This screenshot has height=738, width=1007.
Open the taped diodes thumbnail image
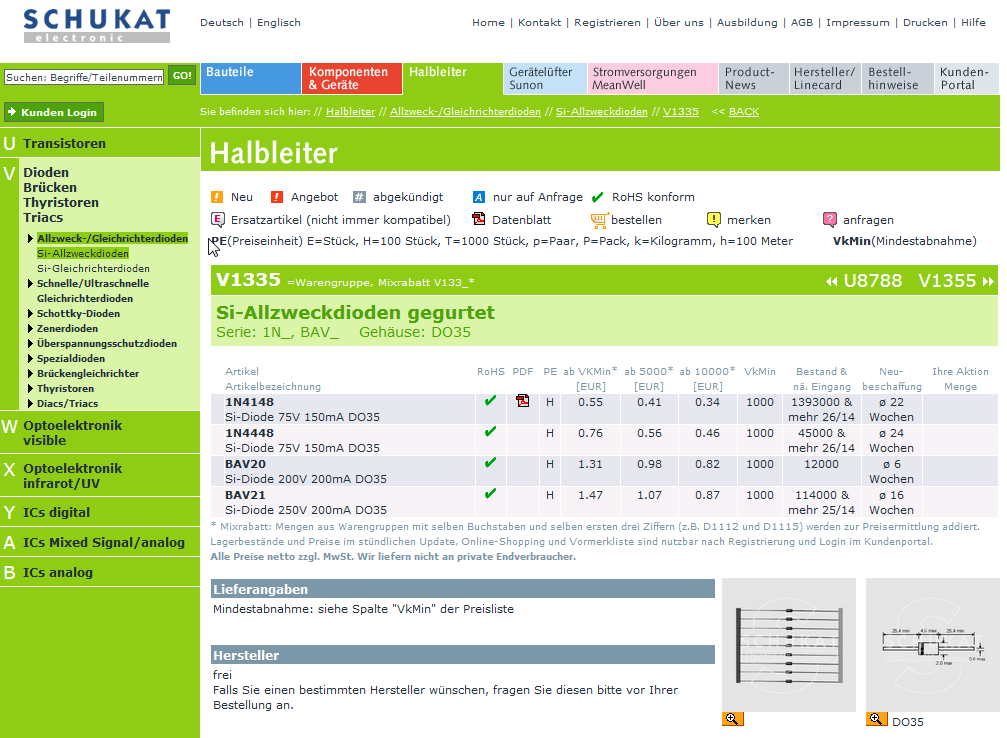coord(789,644)
